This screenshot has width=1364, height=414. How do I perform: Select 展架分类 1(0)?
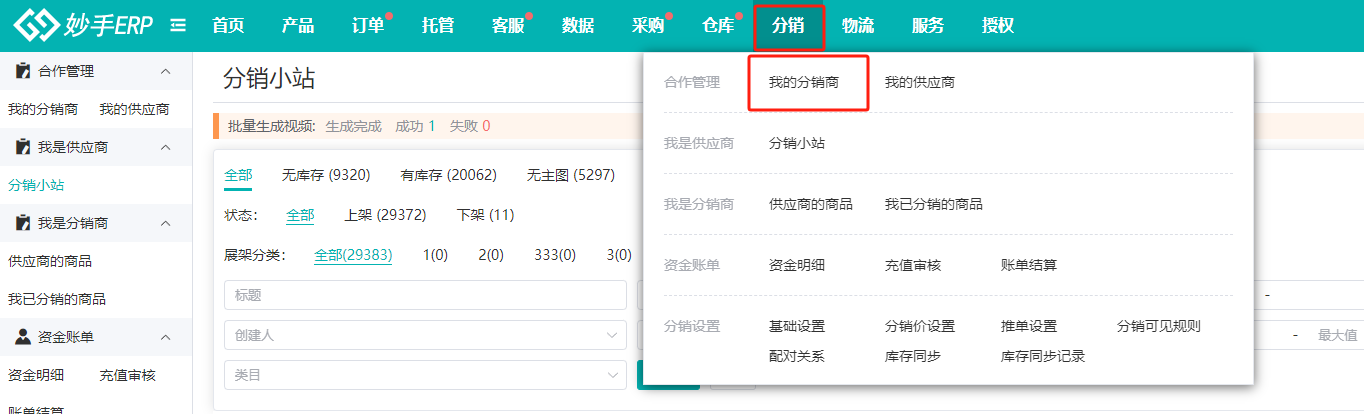point(436,255)
